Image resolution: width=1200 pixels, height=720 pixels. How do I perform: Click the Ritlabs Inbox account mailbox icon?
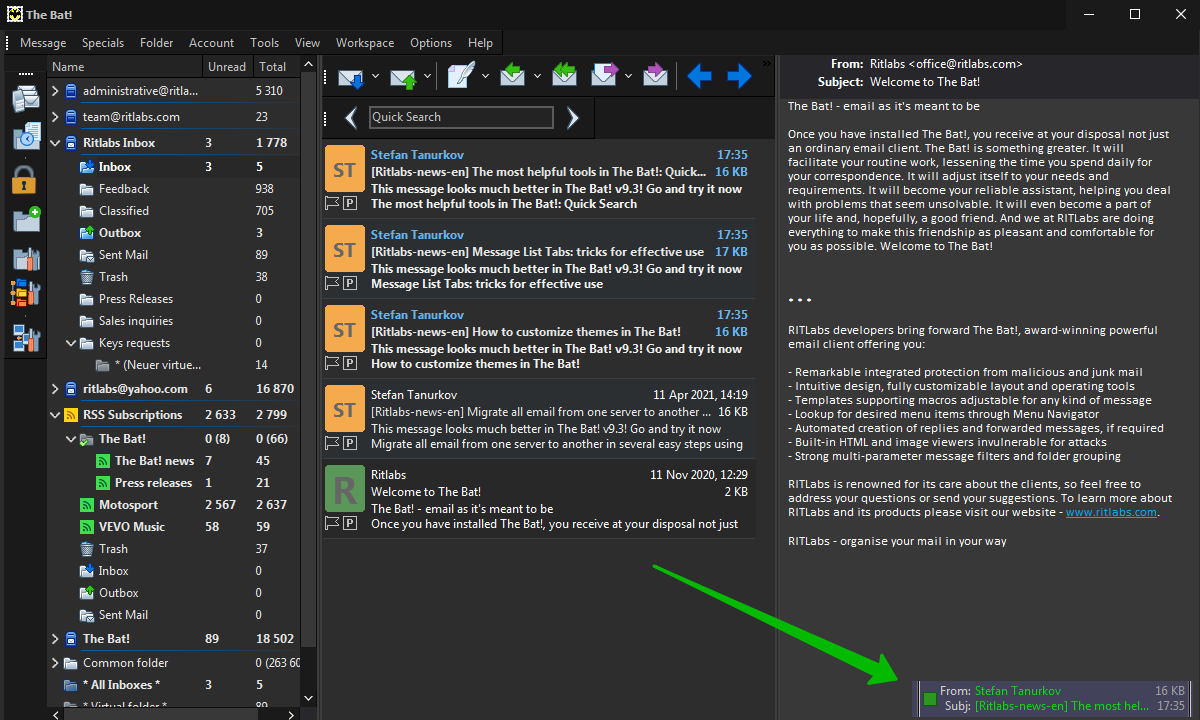pos(71,143)
